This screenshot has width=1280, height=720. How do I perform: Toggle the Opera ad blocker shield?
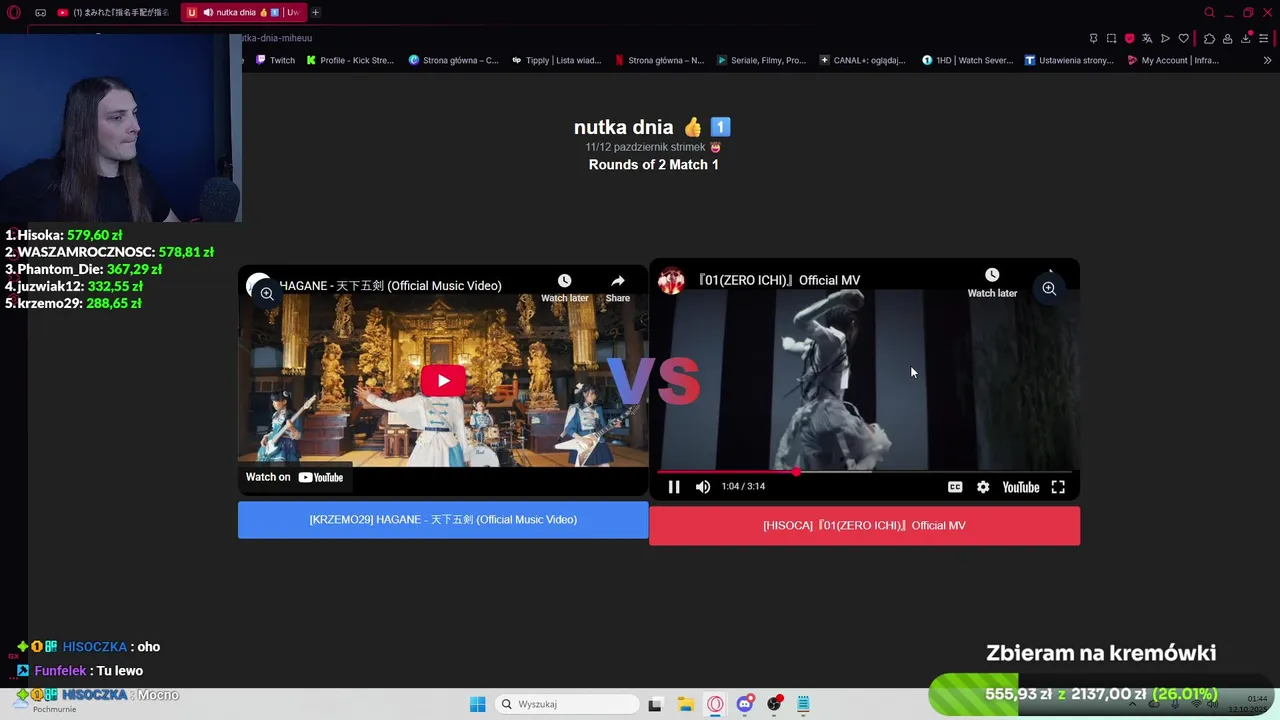tap(1129, 38)
